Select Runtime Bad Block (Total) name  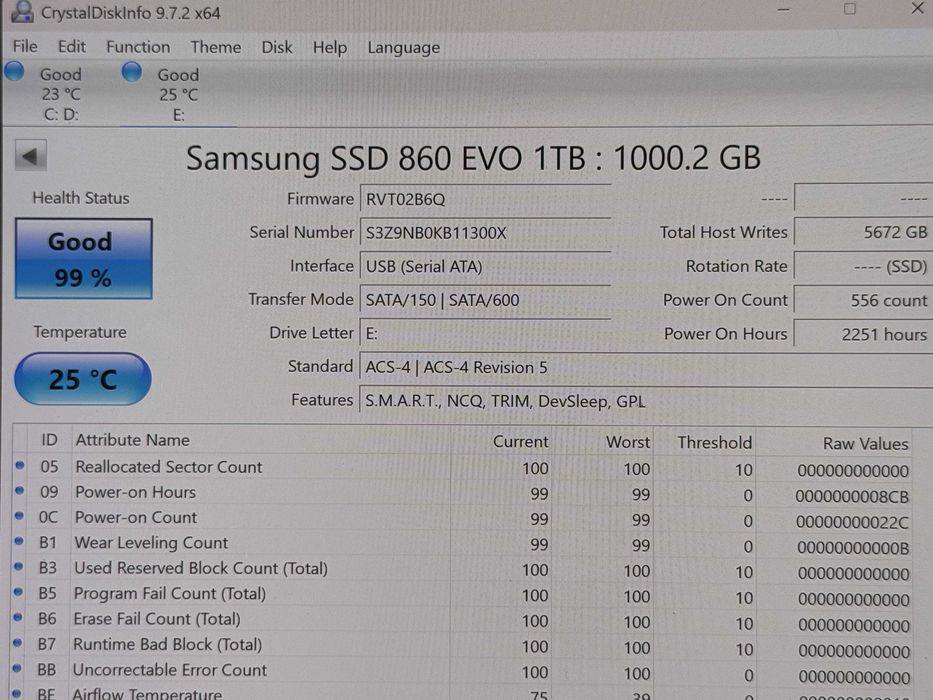point(167,645)
